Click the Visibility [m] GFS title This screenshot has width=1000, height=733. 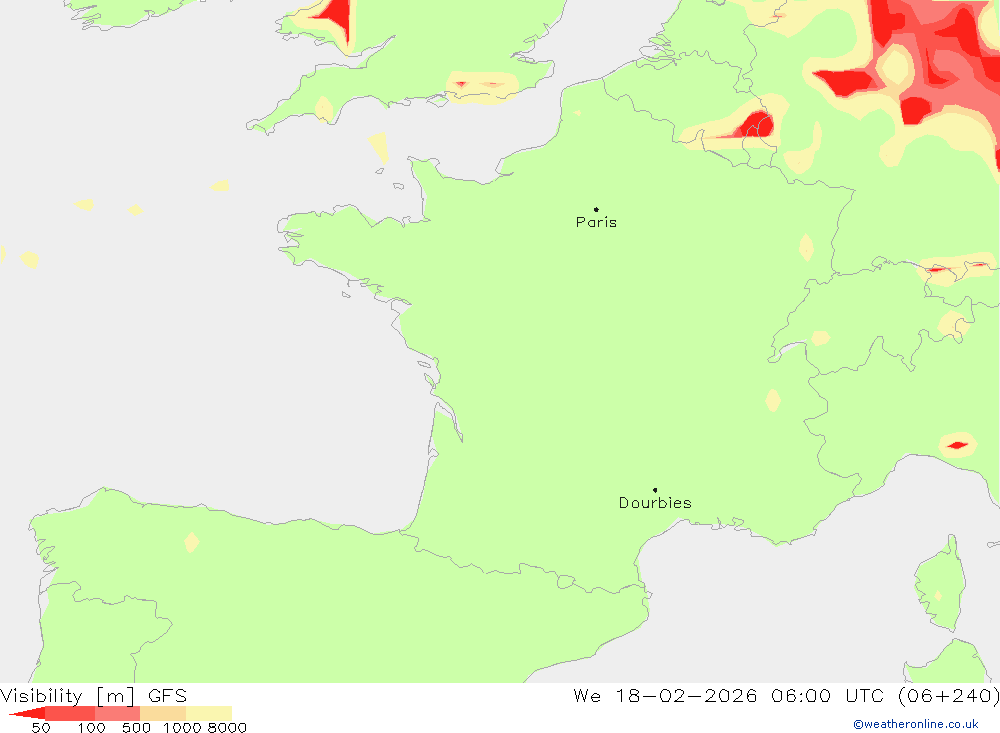click(x=93, y=695)
